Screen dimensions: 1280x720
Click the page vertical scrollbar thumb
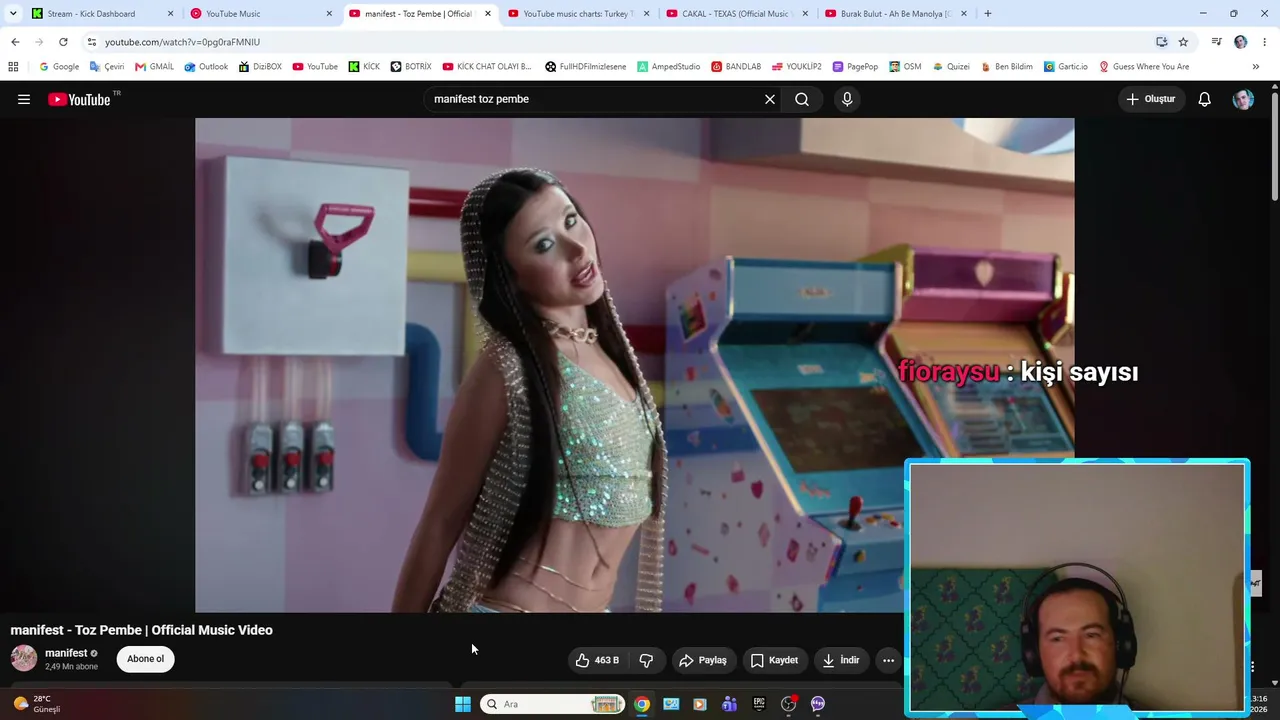pos(1275,145)
